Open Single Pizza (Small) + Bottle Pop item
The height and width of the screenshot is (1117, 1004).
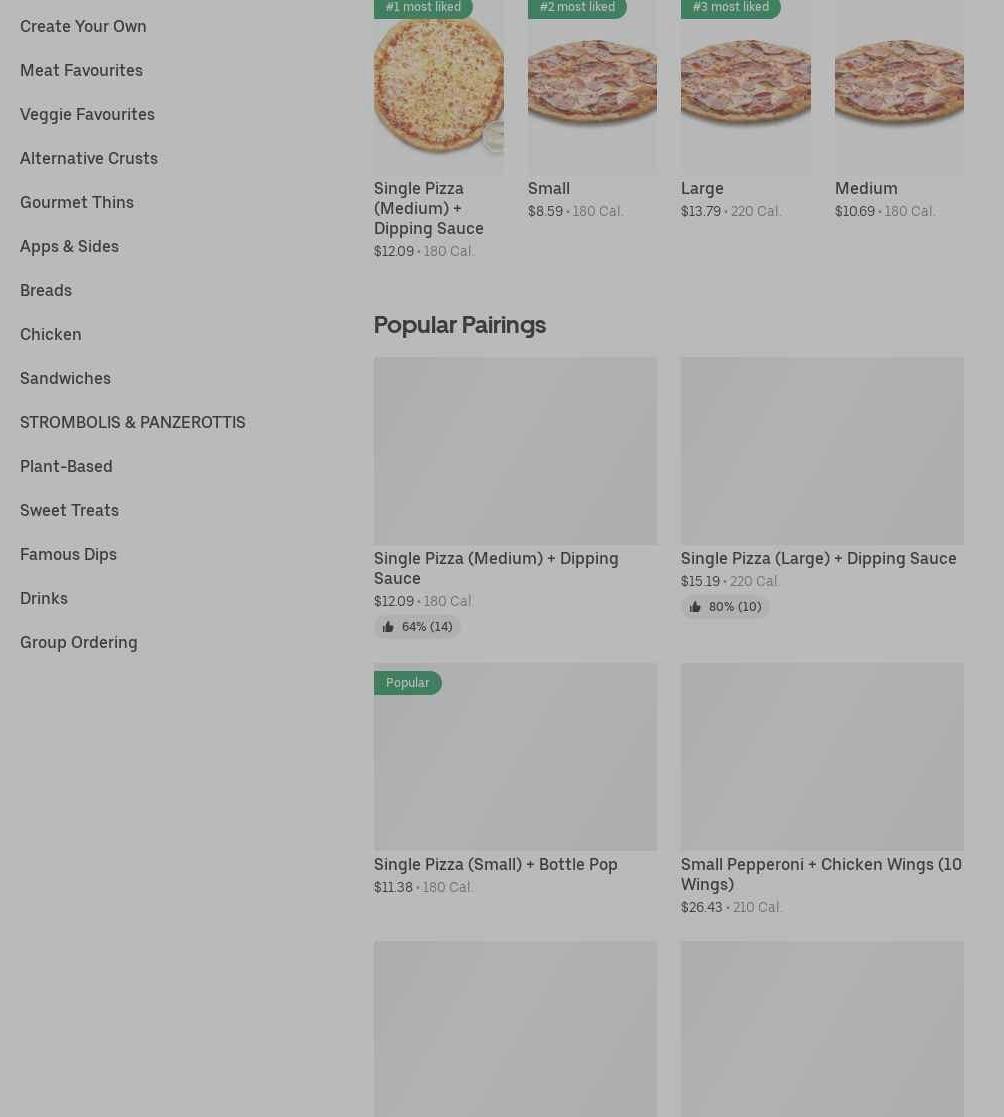[515, 758]
